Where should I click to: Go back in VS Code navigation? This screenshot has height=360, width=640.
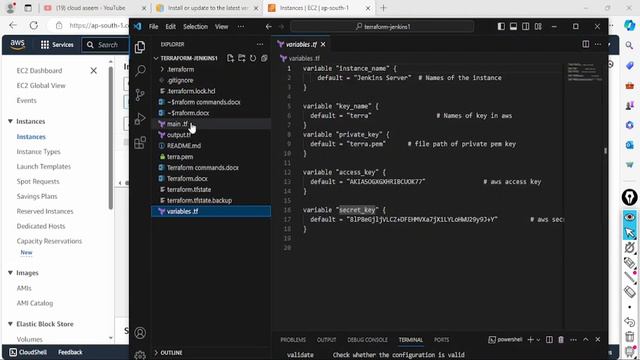coord(269,27)
